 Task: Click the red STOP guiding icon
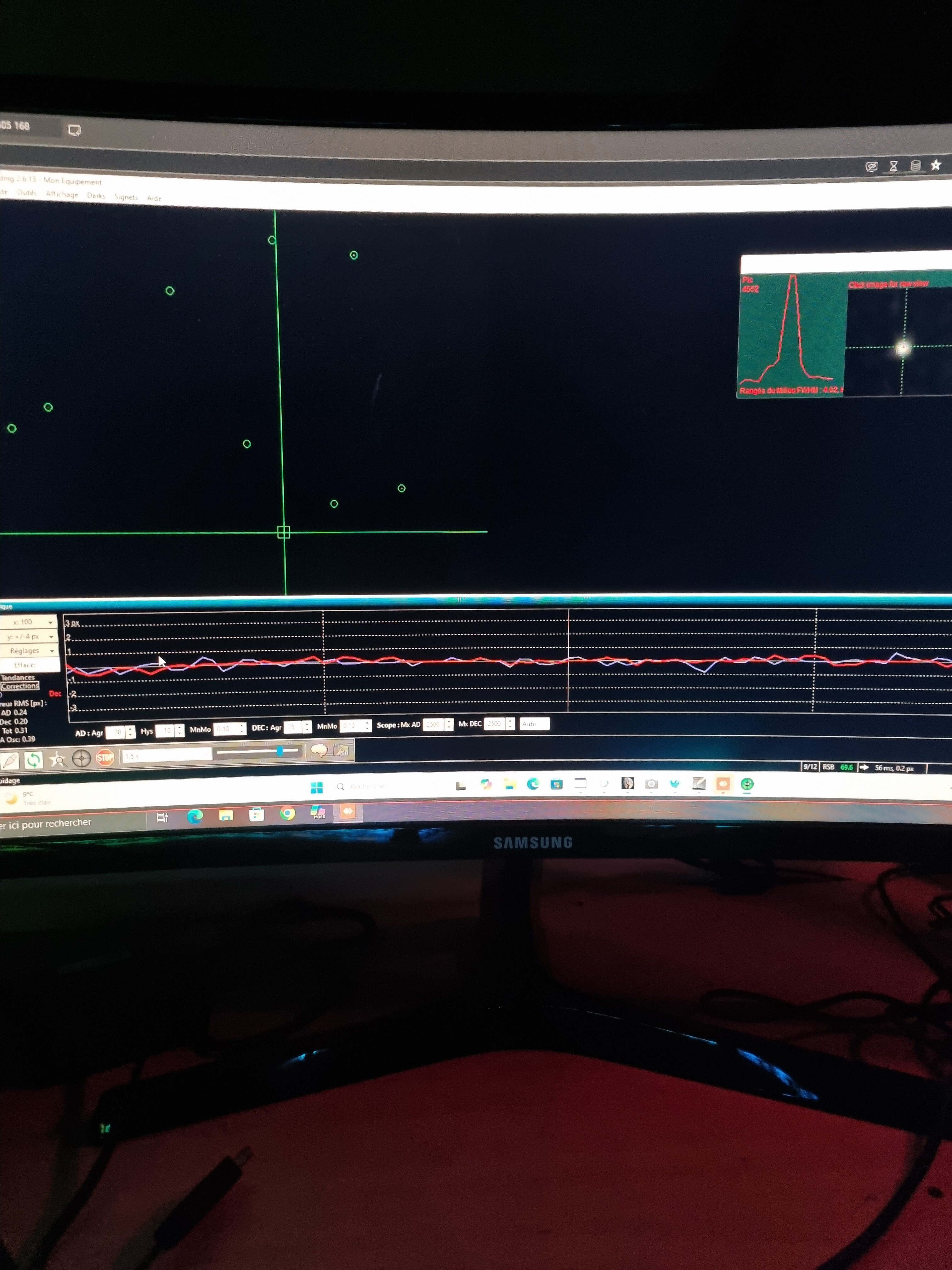pos(105,758)
